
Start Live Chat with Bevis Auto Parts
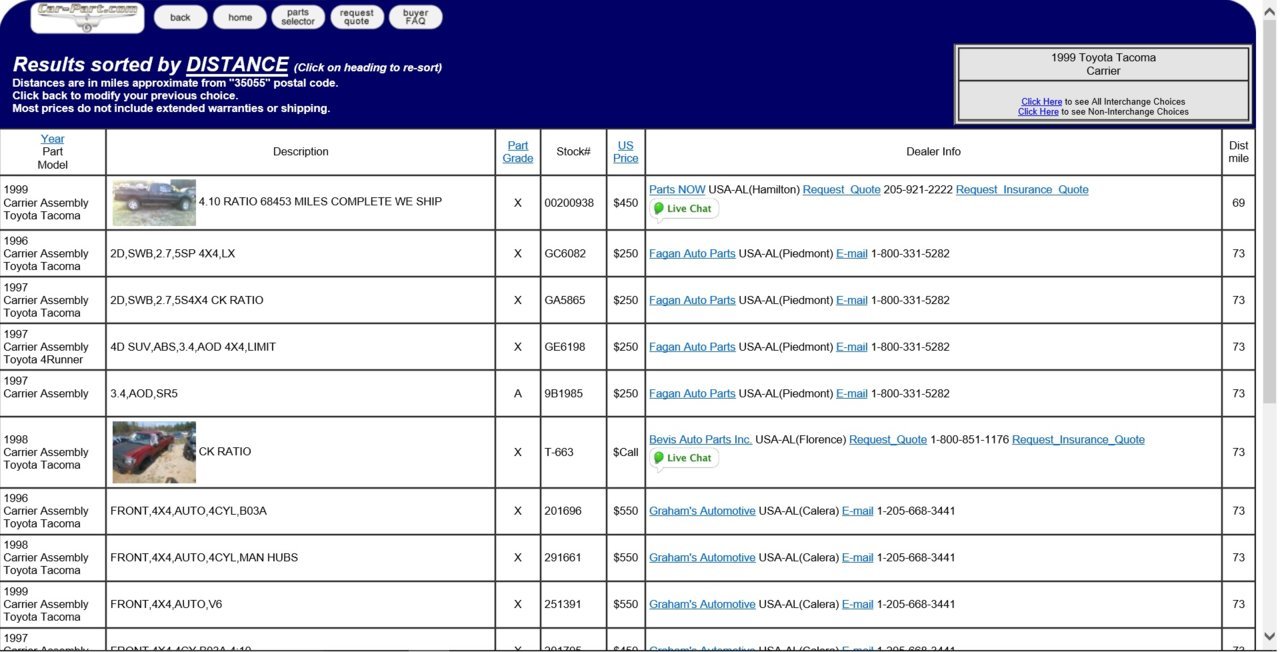point(684,458)
